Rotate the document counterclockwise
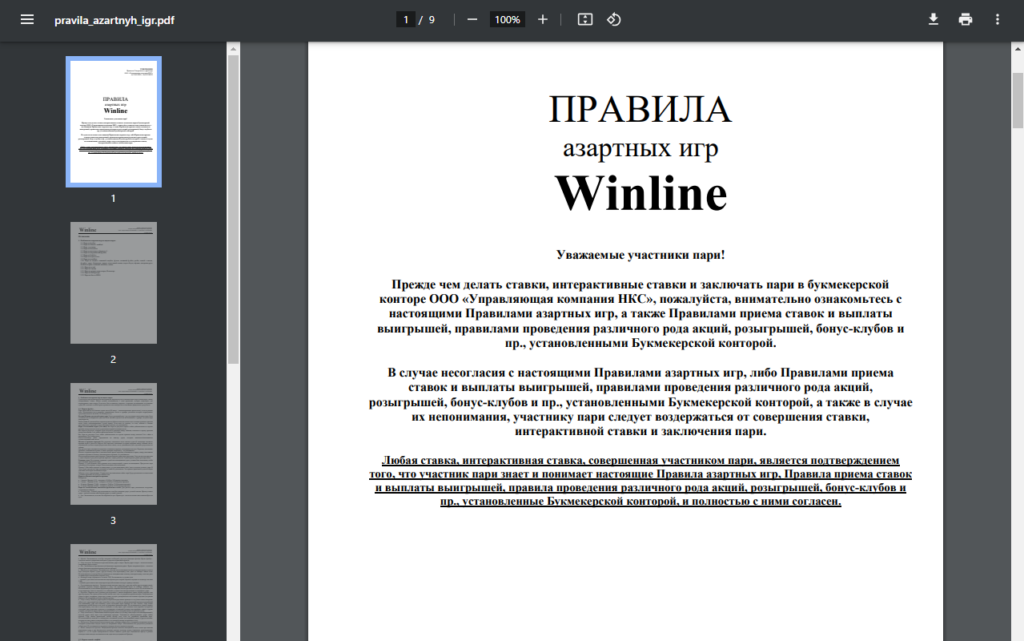This screenshot has width=1024, height=641. click(x=614, y=20)
